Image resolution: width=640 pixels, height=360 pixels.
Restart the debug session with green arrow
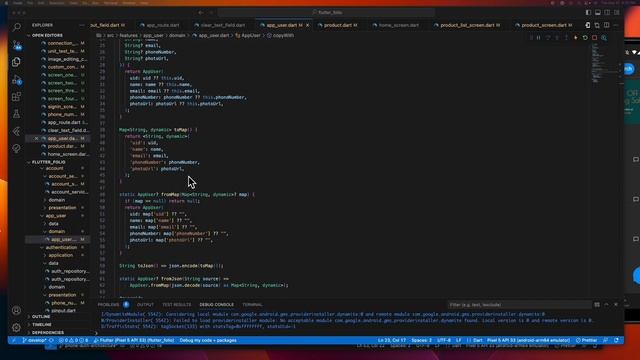click(x=585, y=38)
